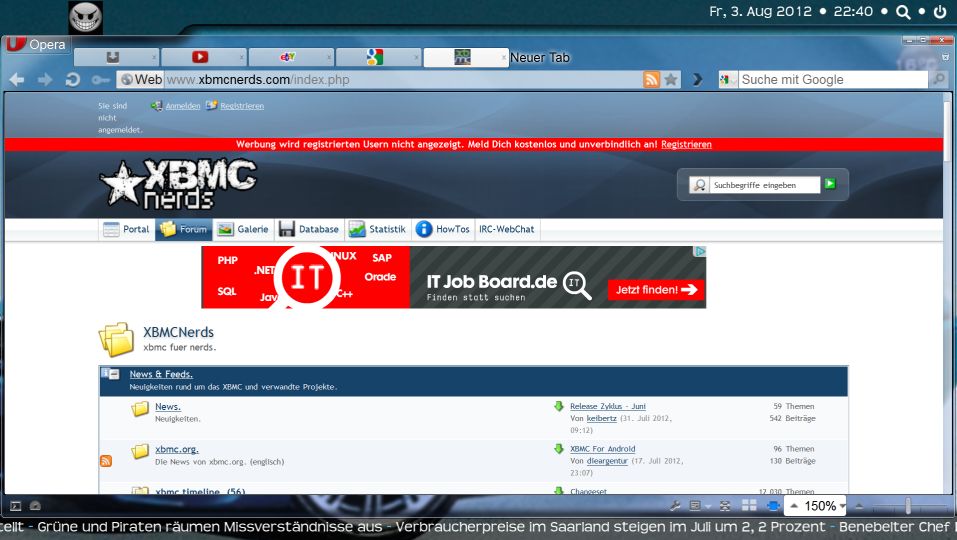Focus the address bar showing xbmcnerds.com

(x=403, y=79)
